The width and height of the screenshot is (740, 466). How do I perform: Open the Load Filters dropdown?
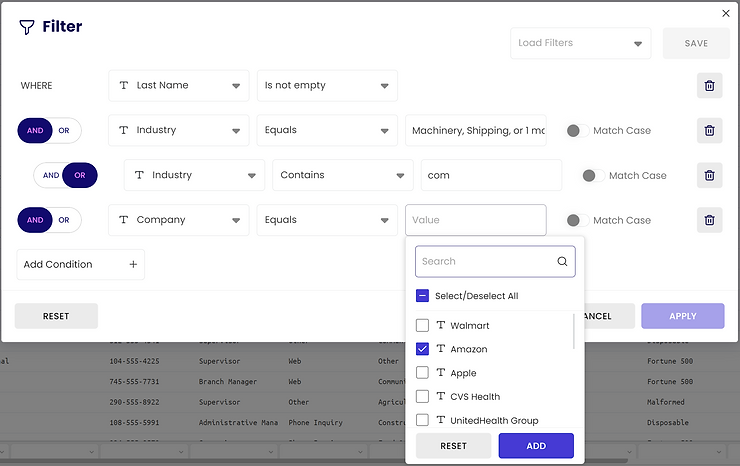coord(580,44)
